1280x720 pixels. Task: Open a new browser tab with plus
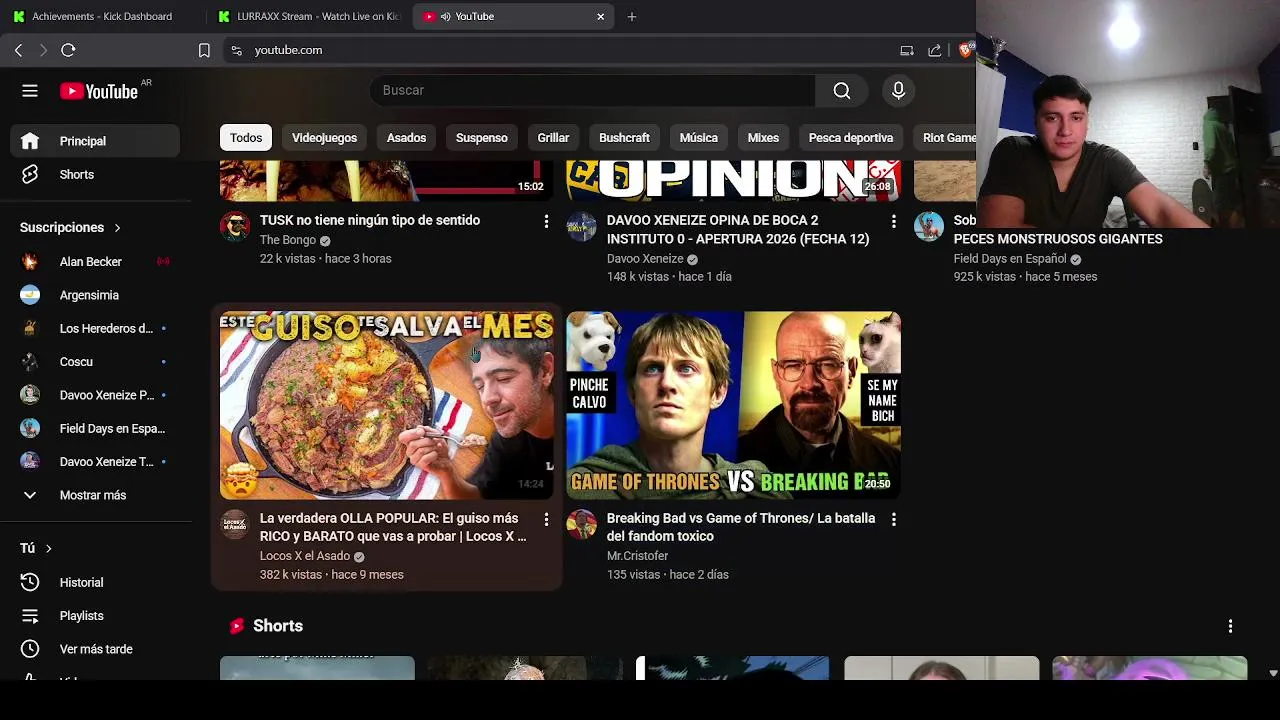point(631,16)
